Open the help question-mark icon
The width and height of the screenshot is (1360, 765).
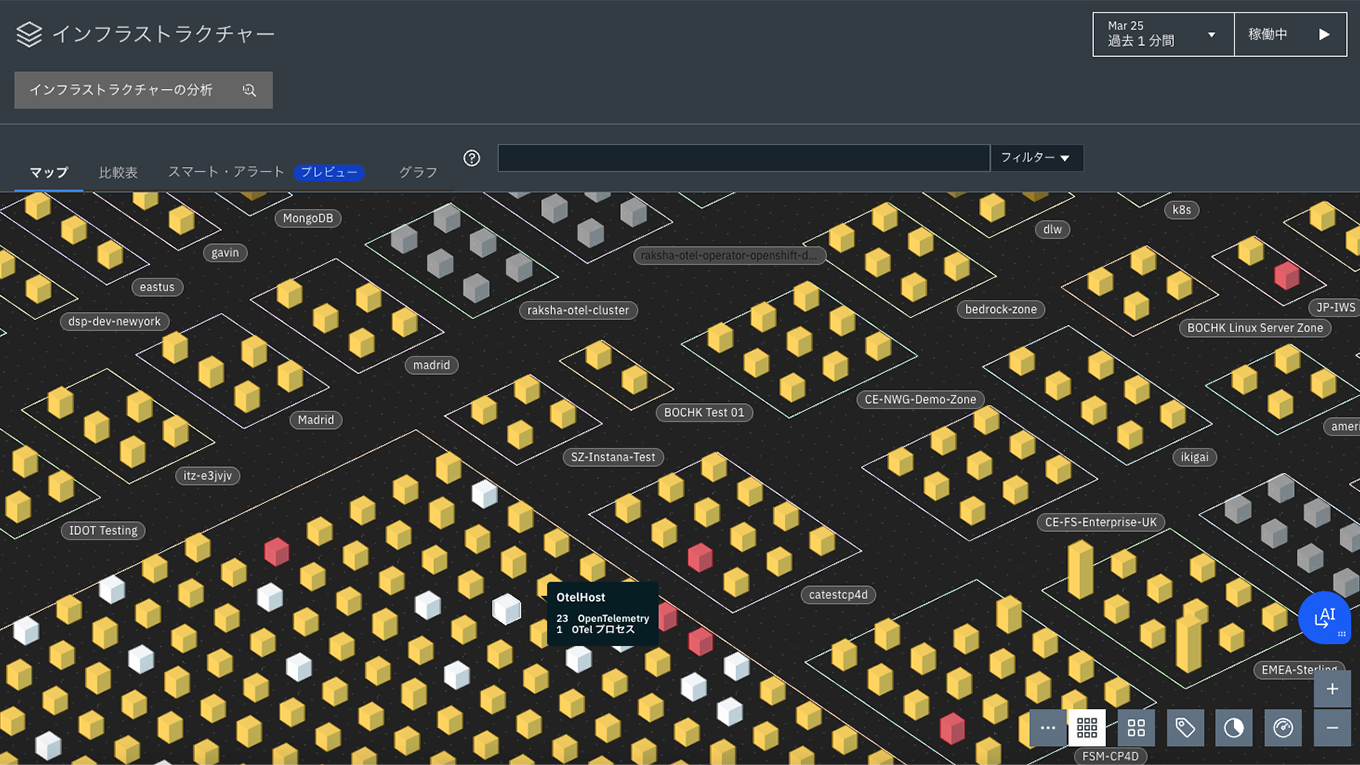(x=472, y=158)
